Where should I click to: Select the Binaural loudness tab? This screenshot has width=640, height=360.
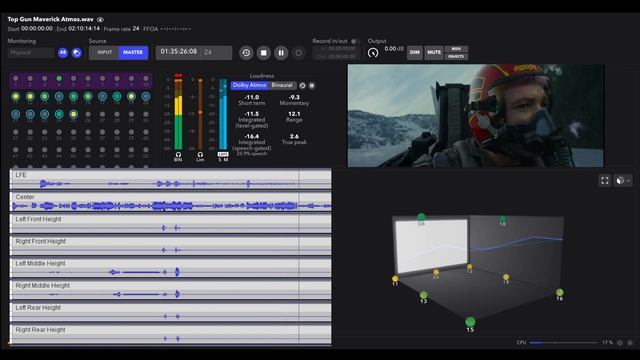point(282,85)
